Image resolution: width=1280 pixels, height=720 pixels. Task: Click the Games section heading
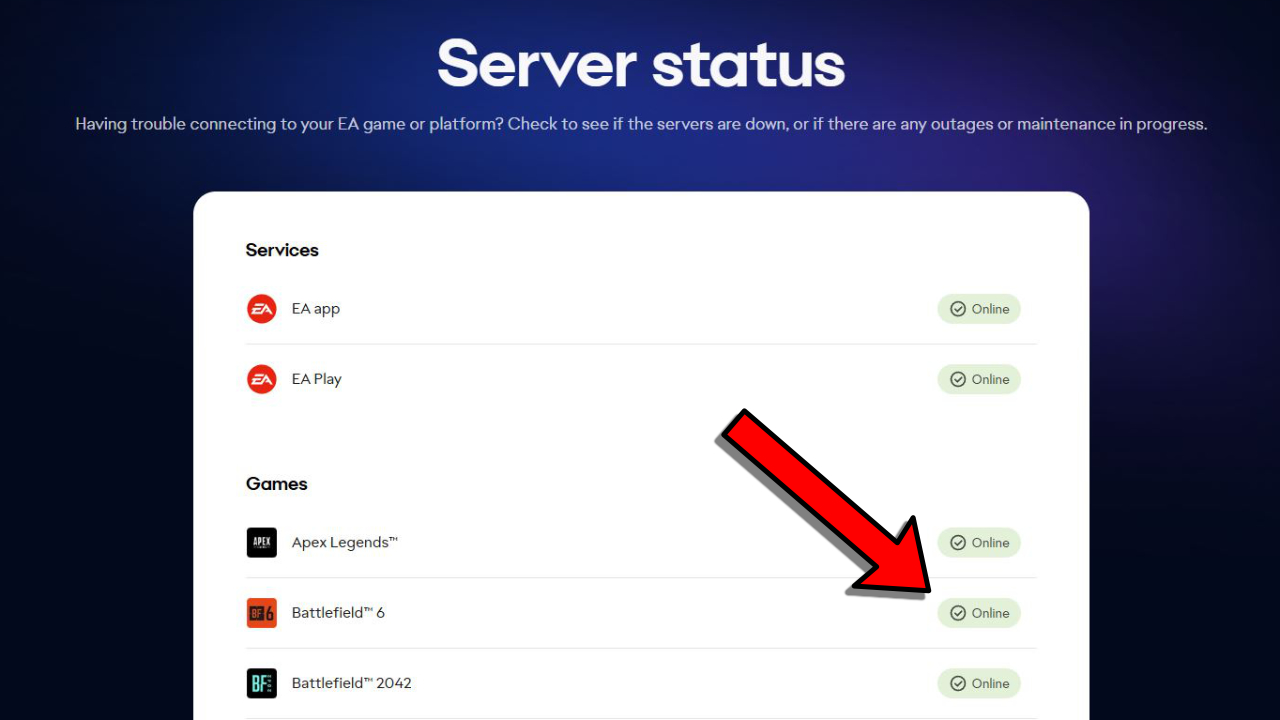277,484
